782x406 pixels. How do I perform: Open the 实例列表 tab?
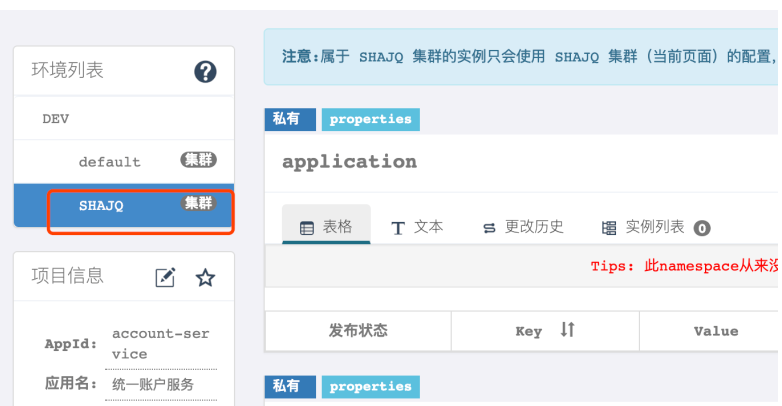click(x=655, y=227)
